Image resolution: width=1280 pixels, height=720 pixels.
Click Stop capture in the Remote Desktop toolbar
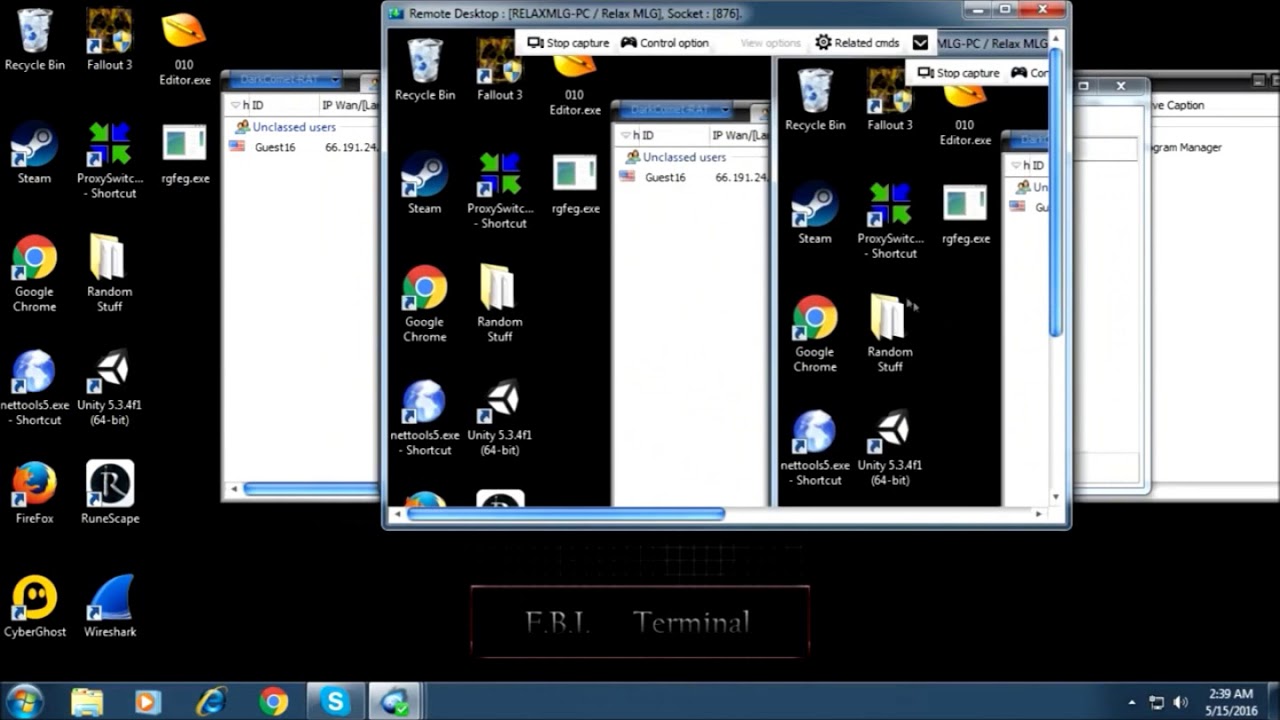(x=568, y=43)
